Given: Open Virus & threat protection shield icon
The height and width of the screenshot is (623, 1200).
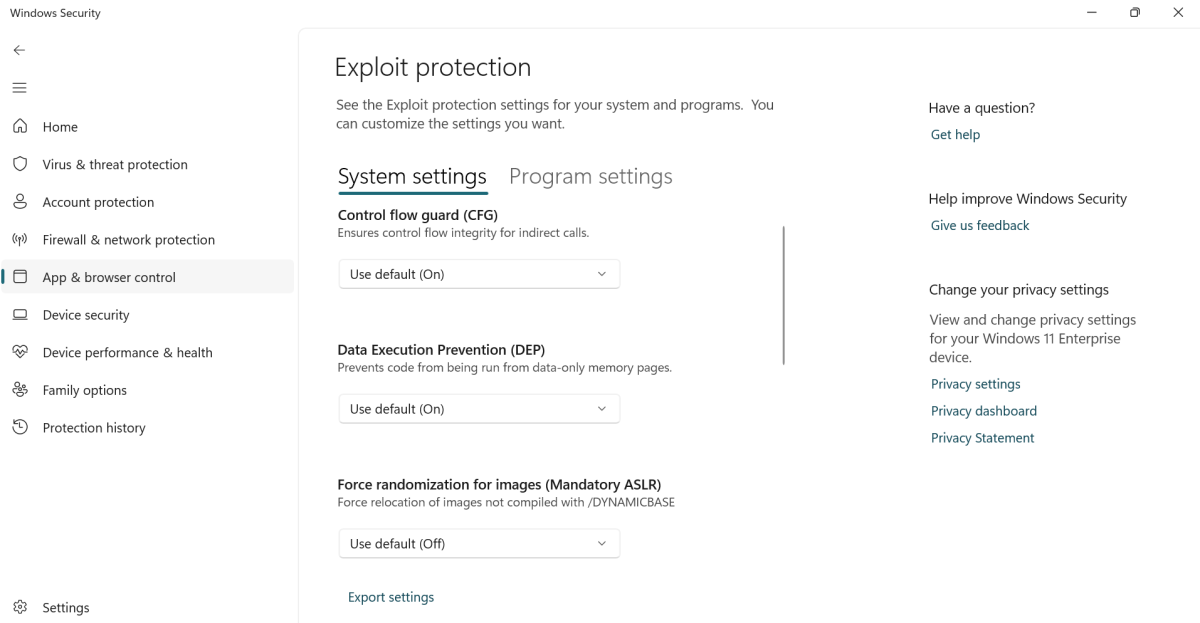Looking at the screenshot, I should (19, 164).
